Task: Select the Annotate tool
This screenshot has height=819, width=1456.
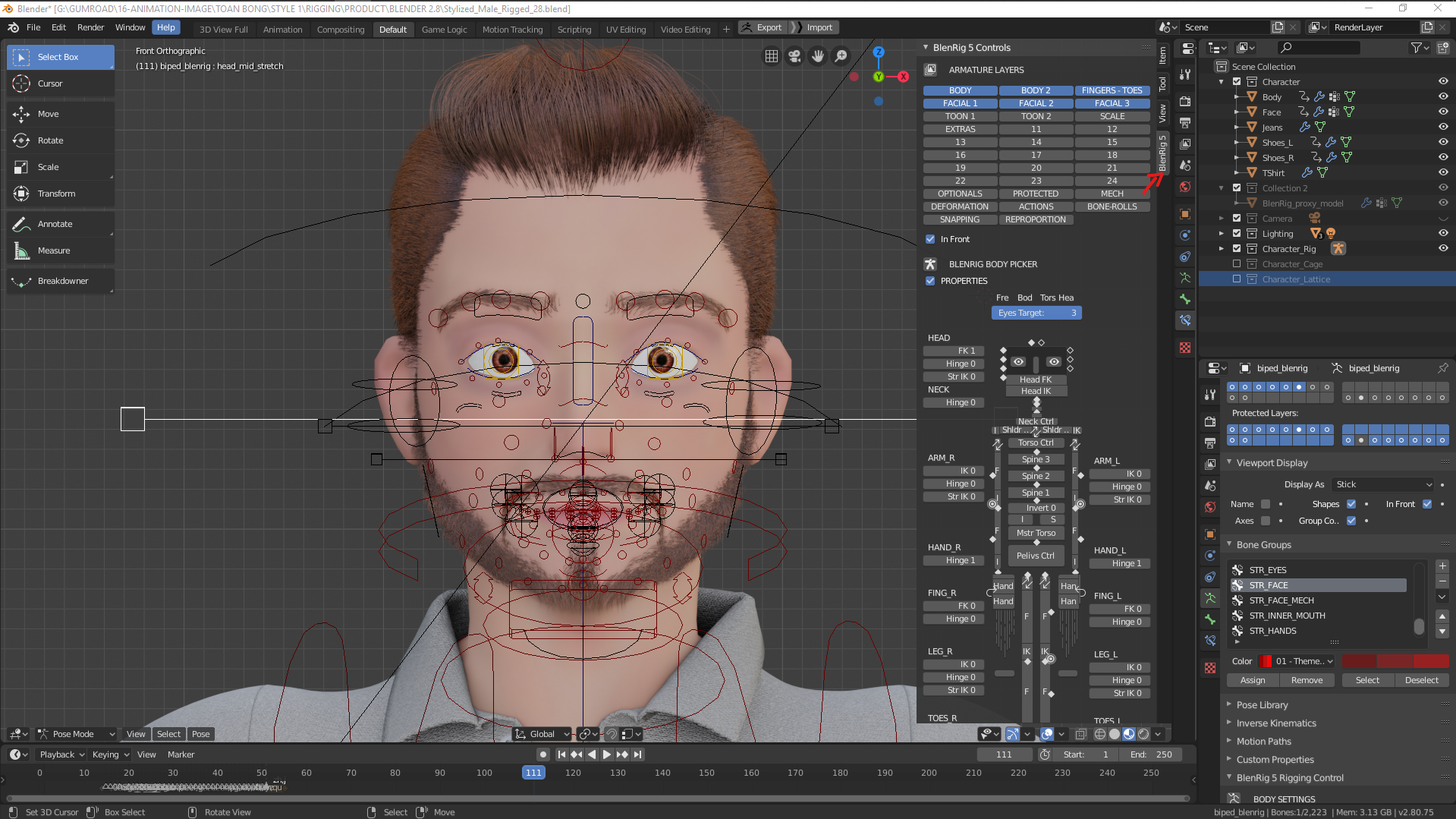Action: pos(55,224)
